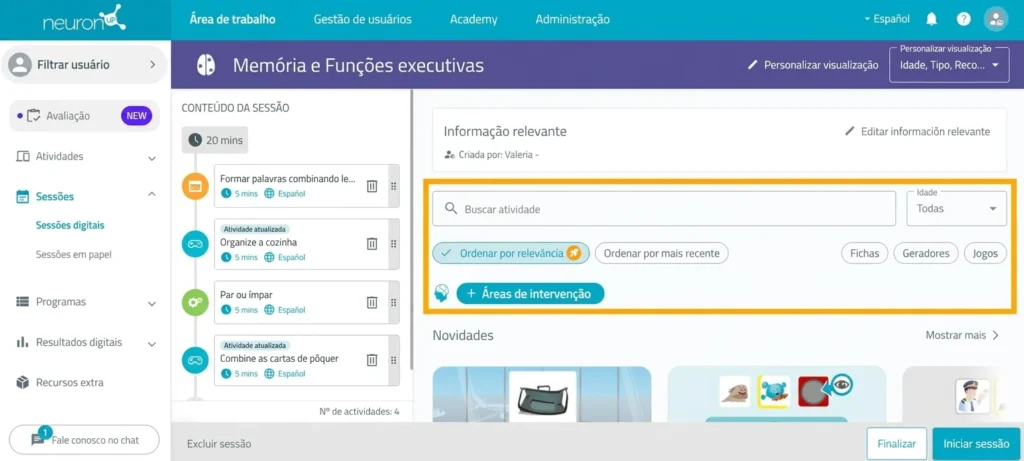Go to Área de trabalho tab

[232, 20]
